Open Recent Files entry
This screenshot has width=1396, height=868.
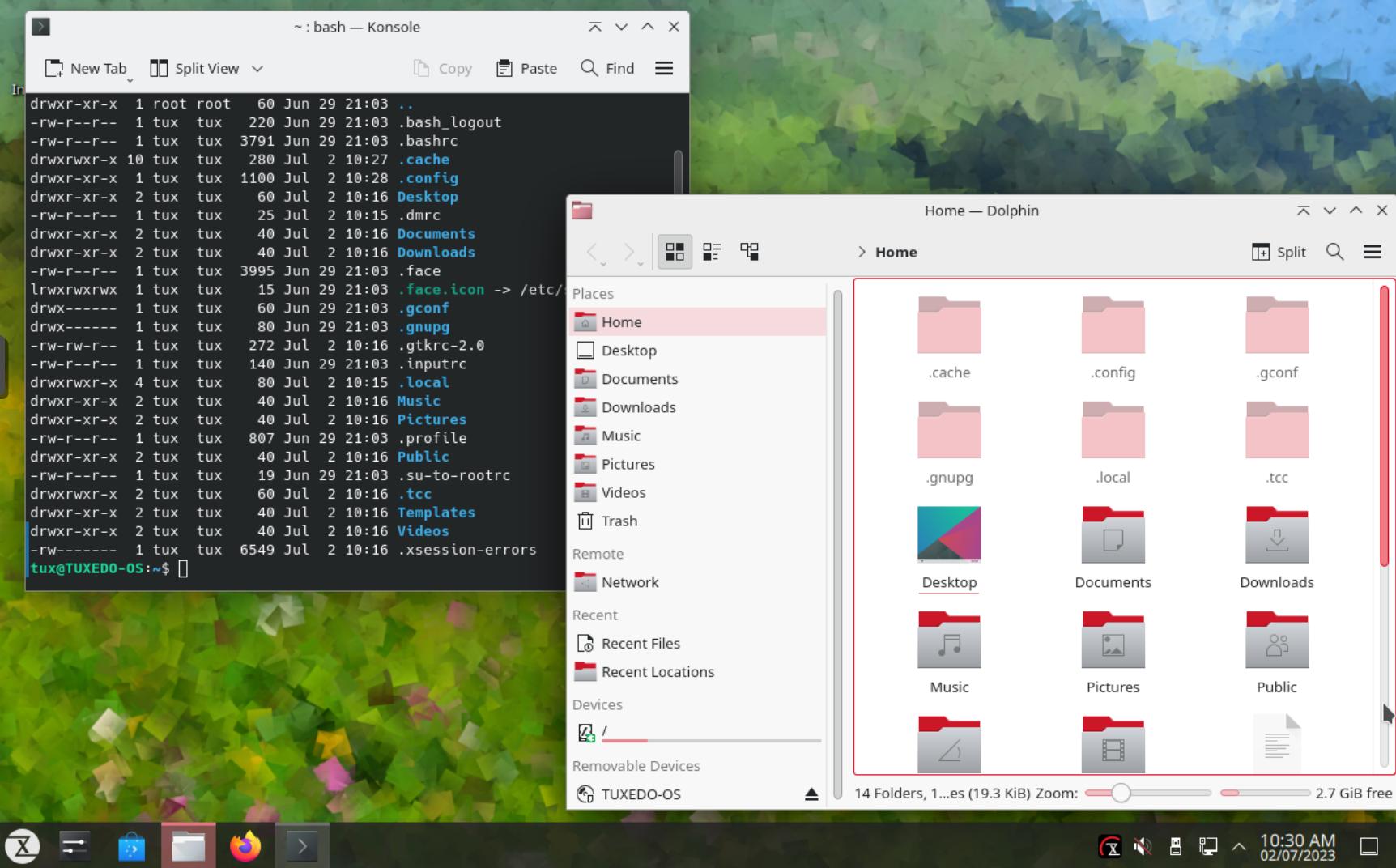click(698, 643)
